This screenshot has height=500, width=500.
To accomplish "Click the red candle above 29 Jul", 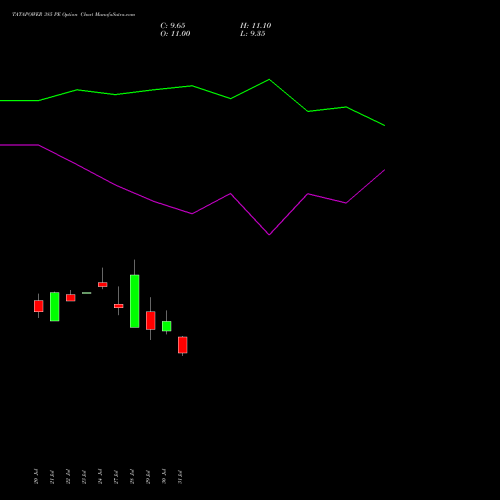I will (x=151, y=321).
